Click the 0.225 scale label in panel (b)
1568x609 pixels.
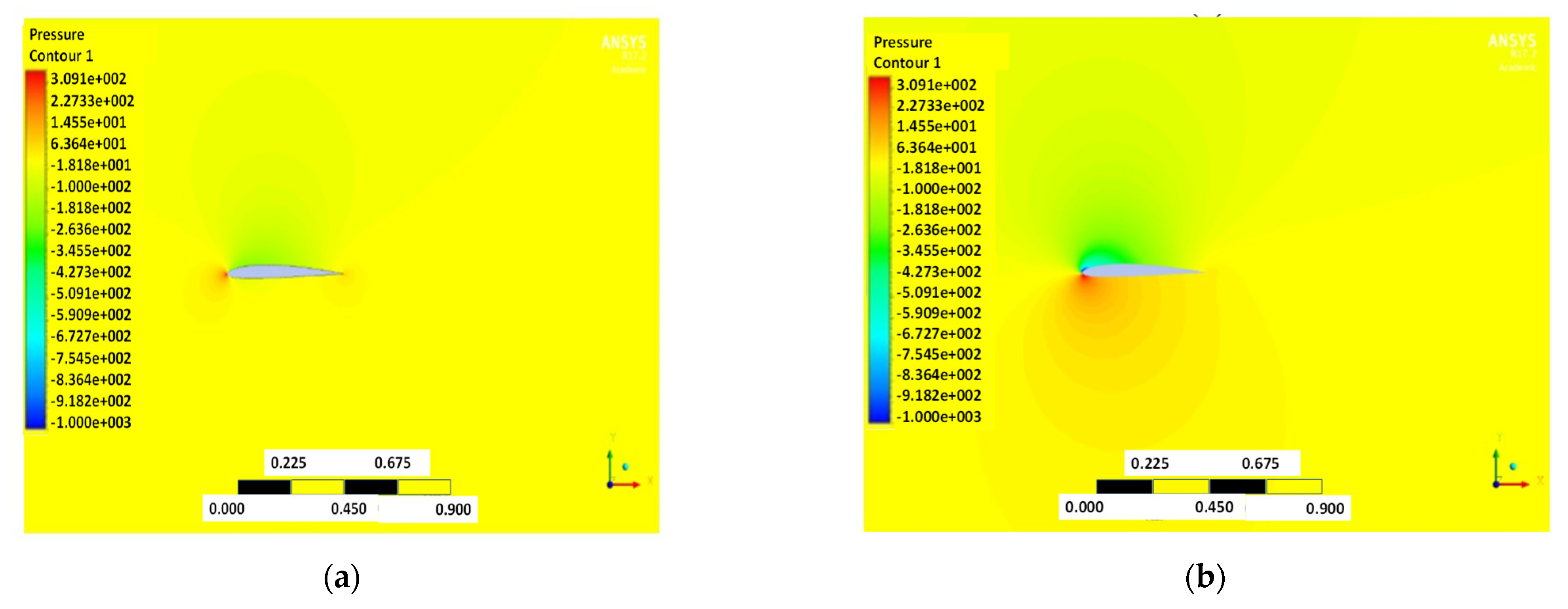[x=1149, y=464]
